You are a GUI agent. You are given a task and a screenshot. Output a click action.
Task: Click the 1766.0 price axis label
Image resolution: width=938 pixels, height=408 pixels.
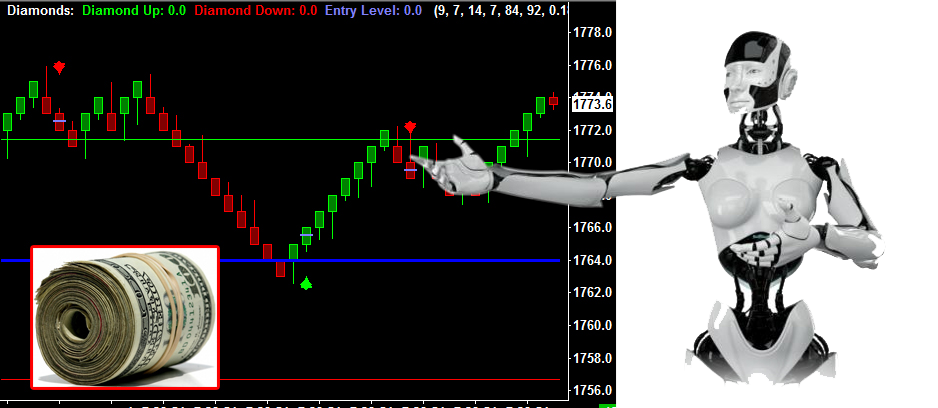pyautogui.click(x=592, y=228)
